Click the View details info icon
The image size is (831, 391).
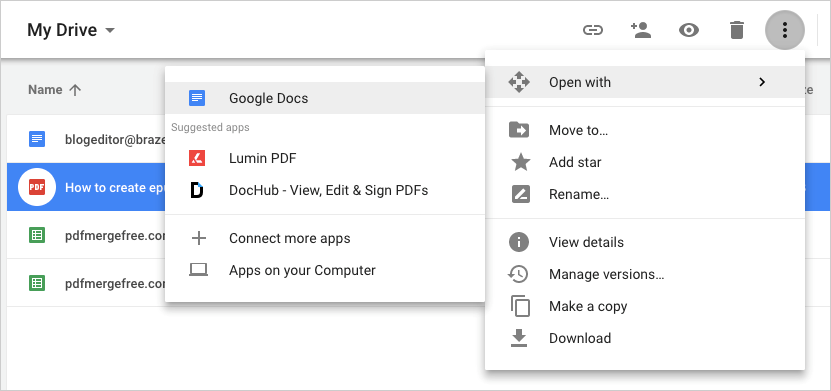tap(519, 242)
